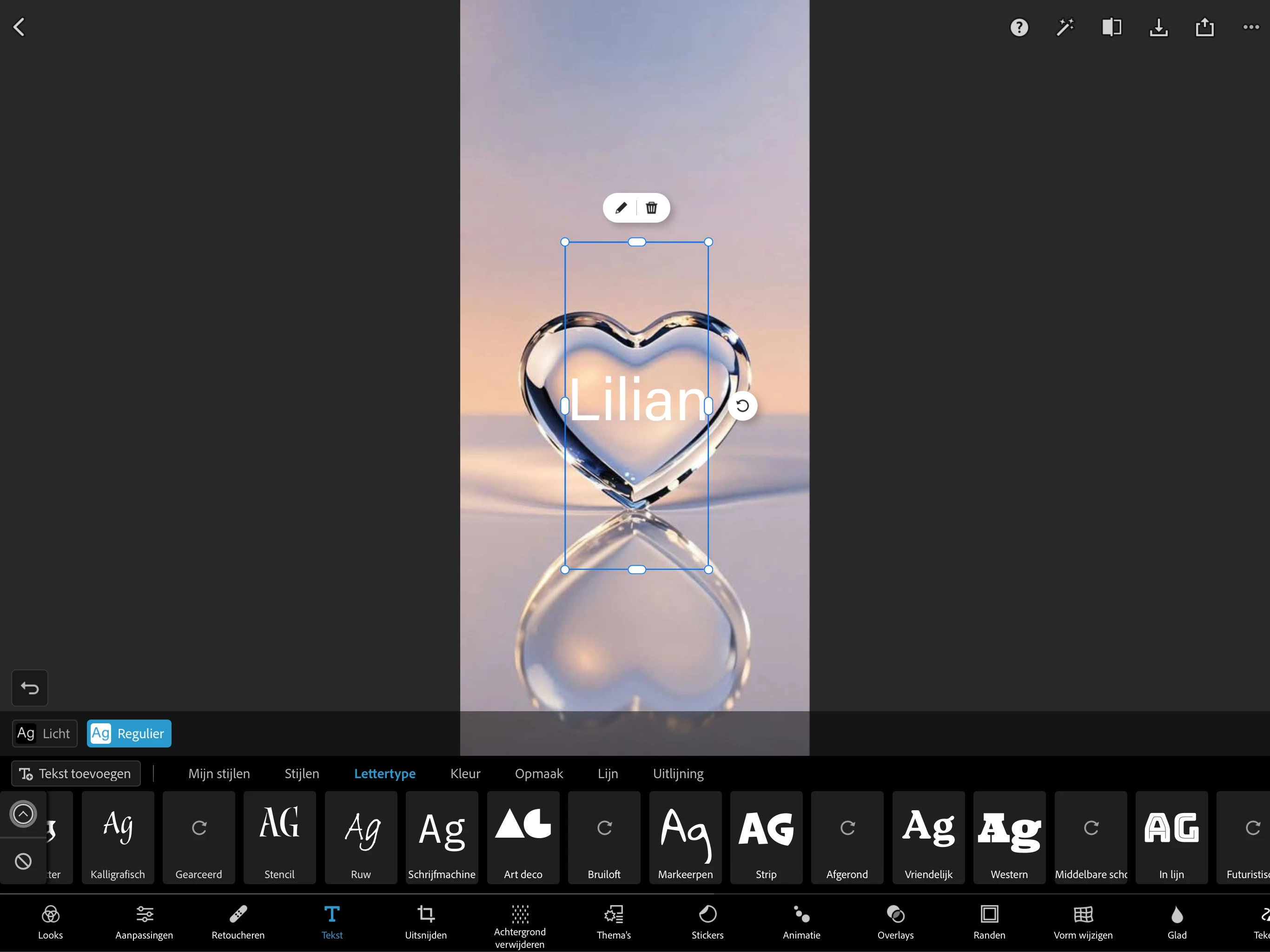
Task: Toggle the before/after compare icon
Action: 1111,27
